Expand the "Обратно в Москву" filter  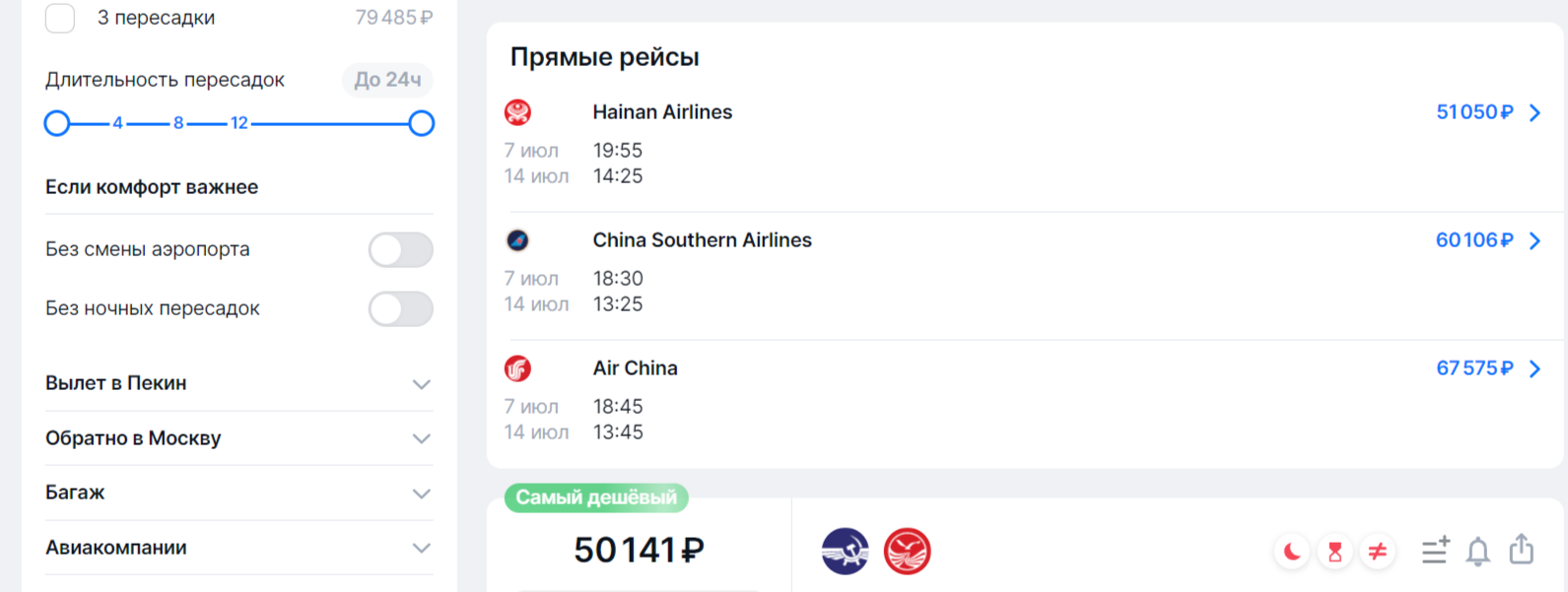pyautogui.click(x=239, y=438)
